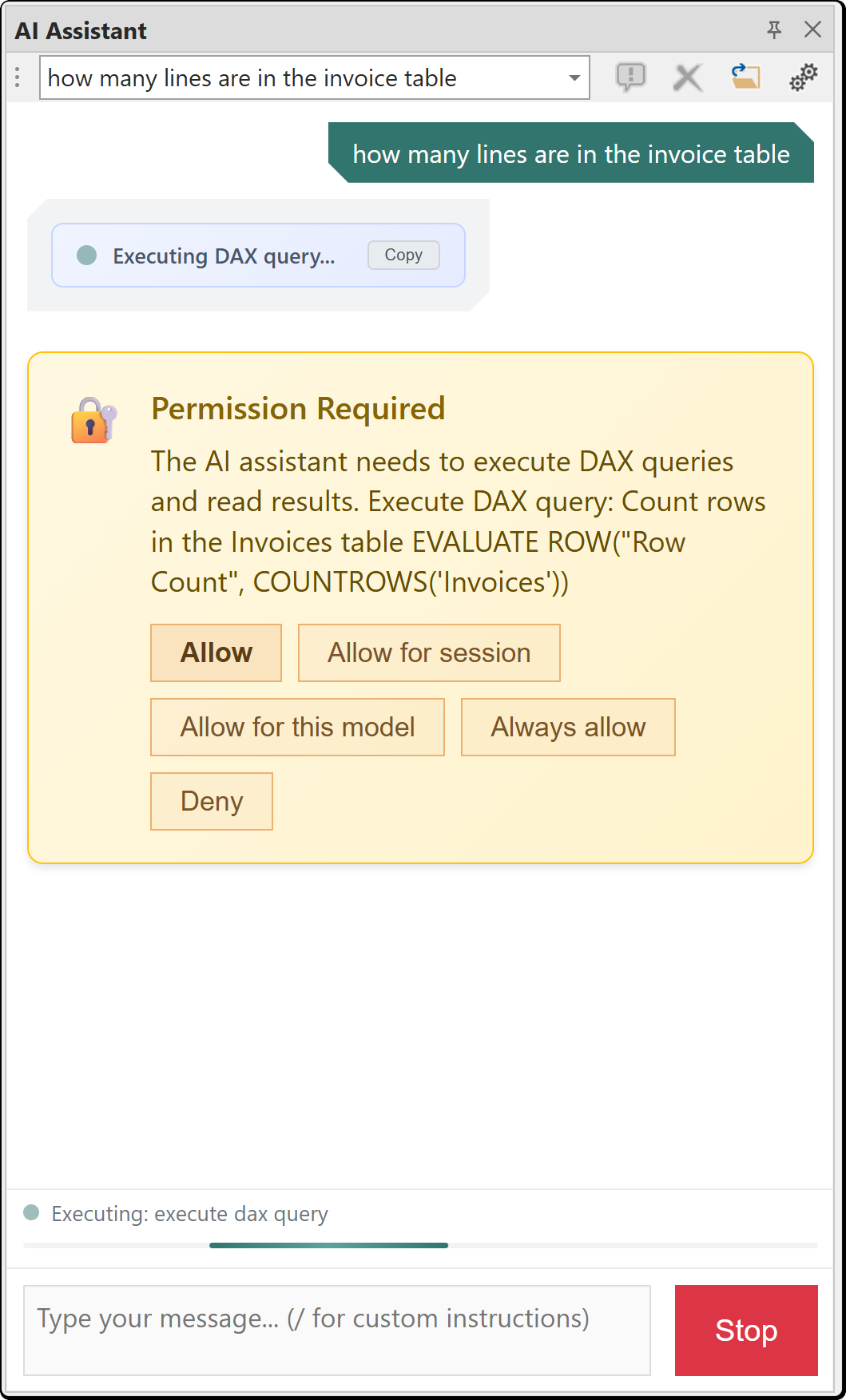The image size is (846, 1400).
Task: Open the prompt history dropdown arrow
Action: point(573,77)
